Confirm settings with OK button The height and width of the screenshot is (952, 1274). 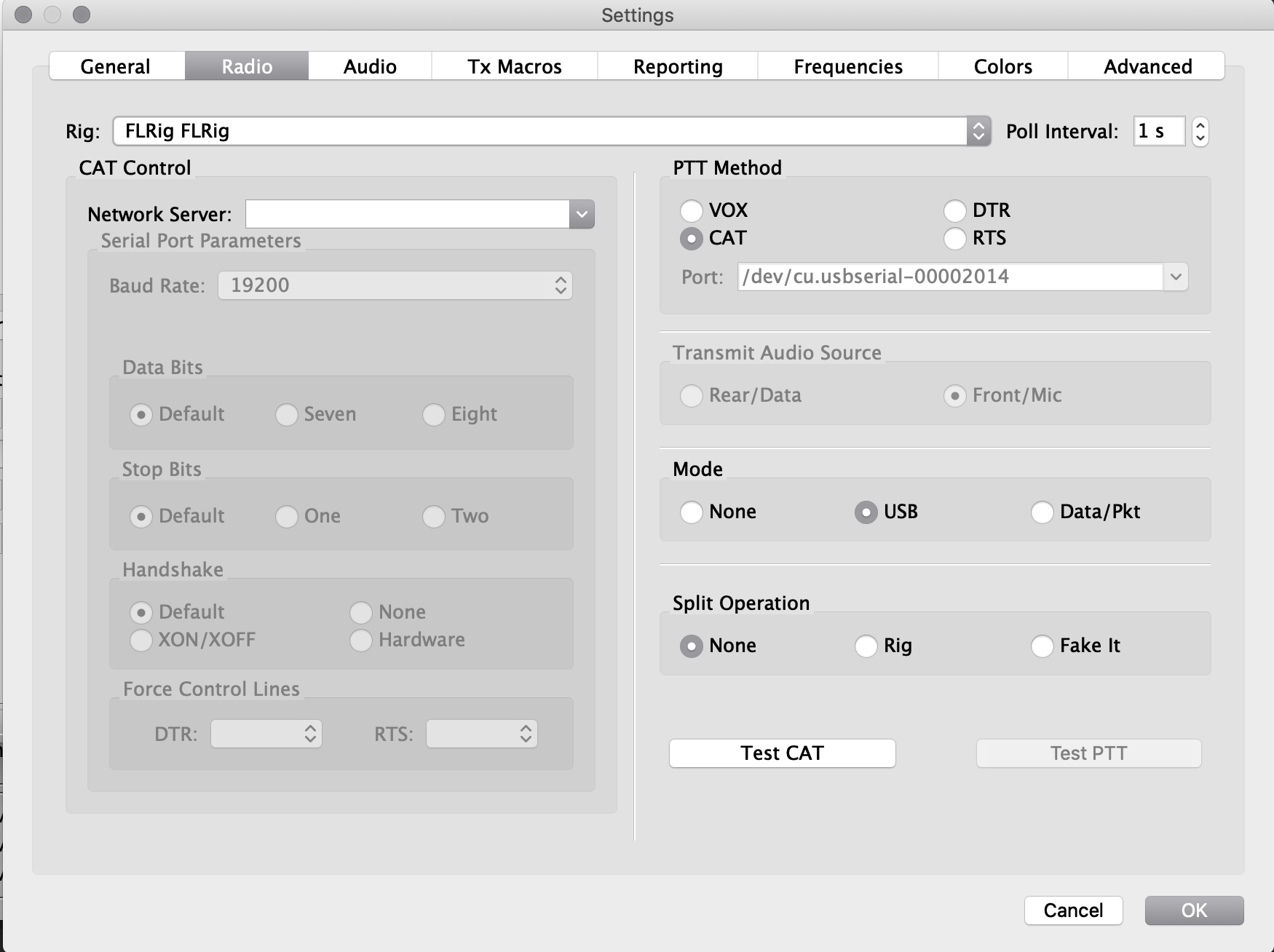(1194, 911)
